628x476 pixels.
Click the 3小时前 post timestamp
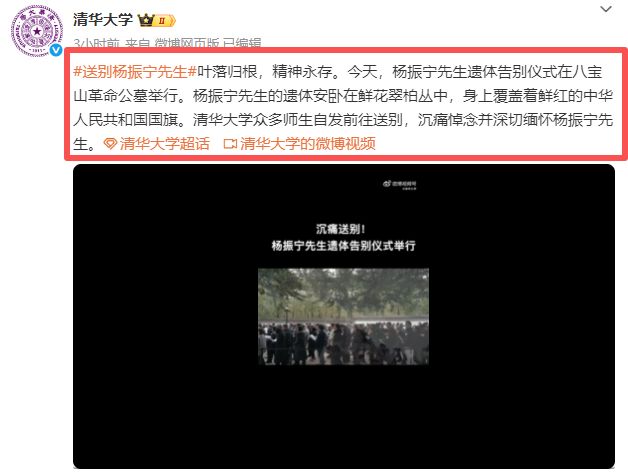tap(97, 43)
